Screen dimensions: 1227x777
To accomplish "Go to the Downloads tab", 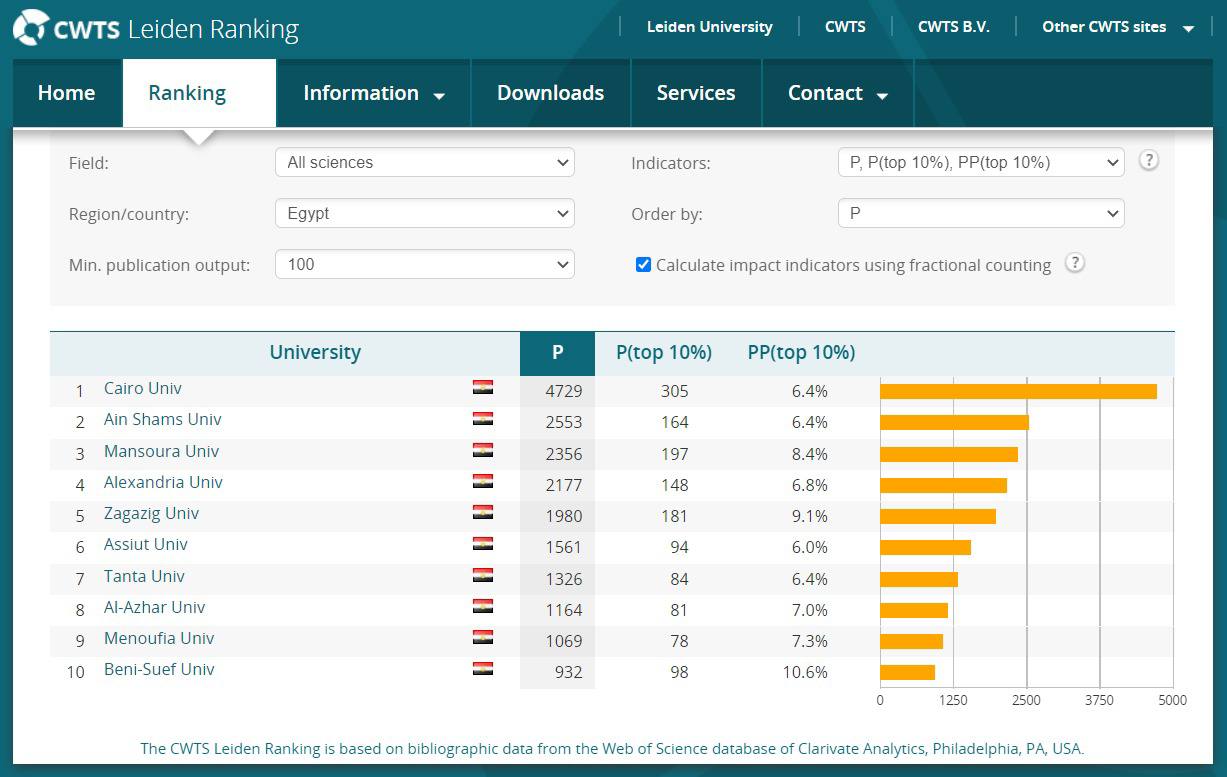I will pyautogui.click(x=550, y=93).
